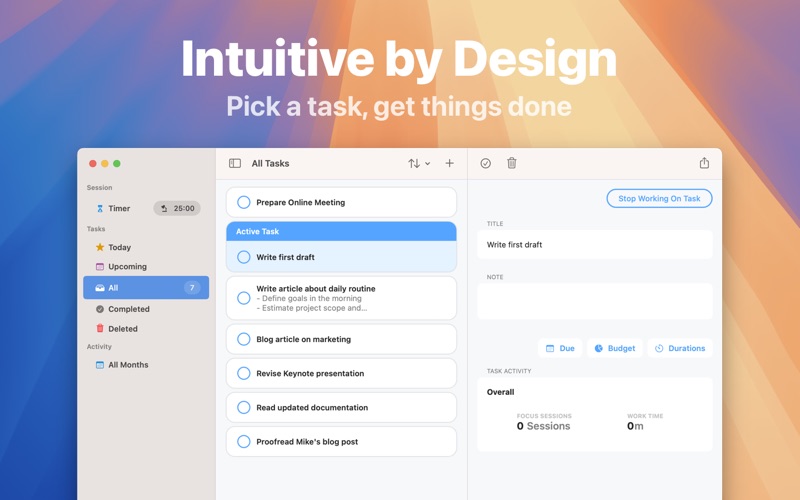Image resolution: width=800 pixels, height=500 pixels.
Task: Click the 7 count badge on All
Action: (x=192, y=288)
